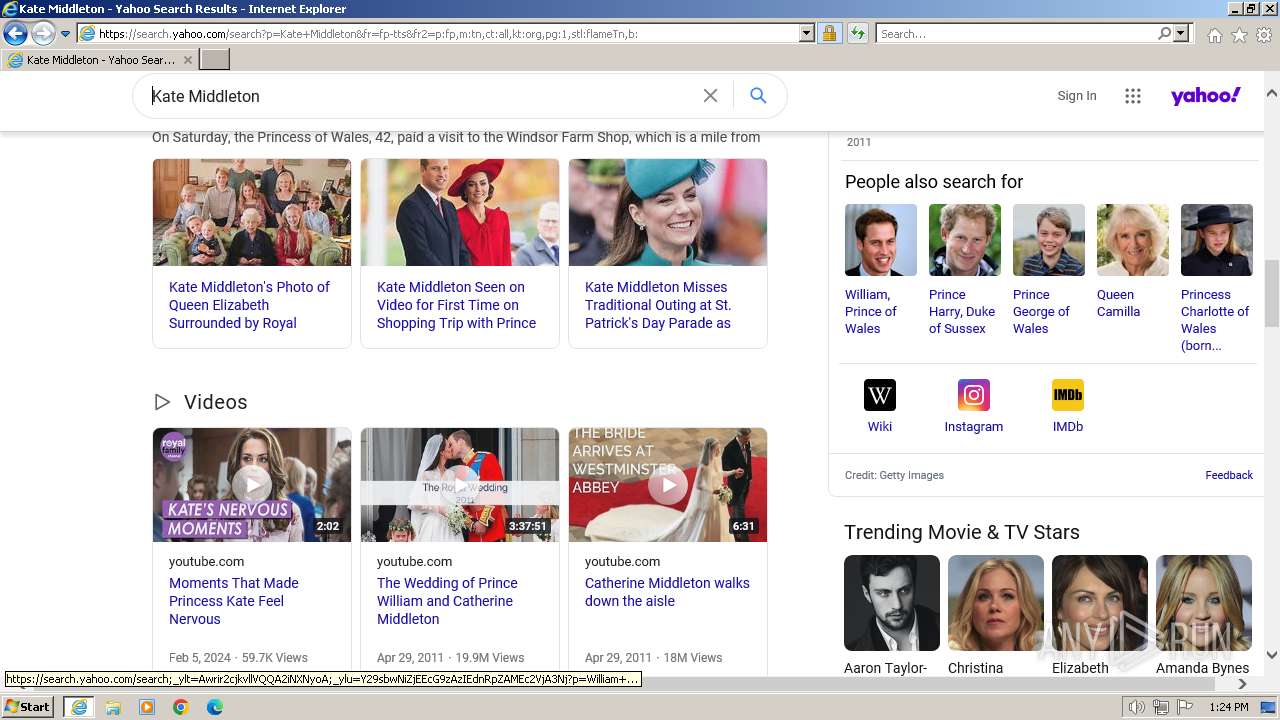Open Aaron Taylor trending star photo
Viewport: 1280px width, 720px height.
tap(892, 603)
